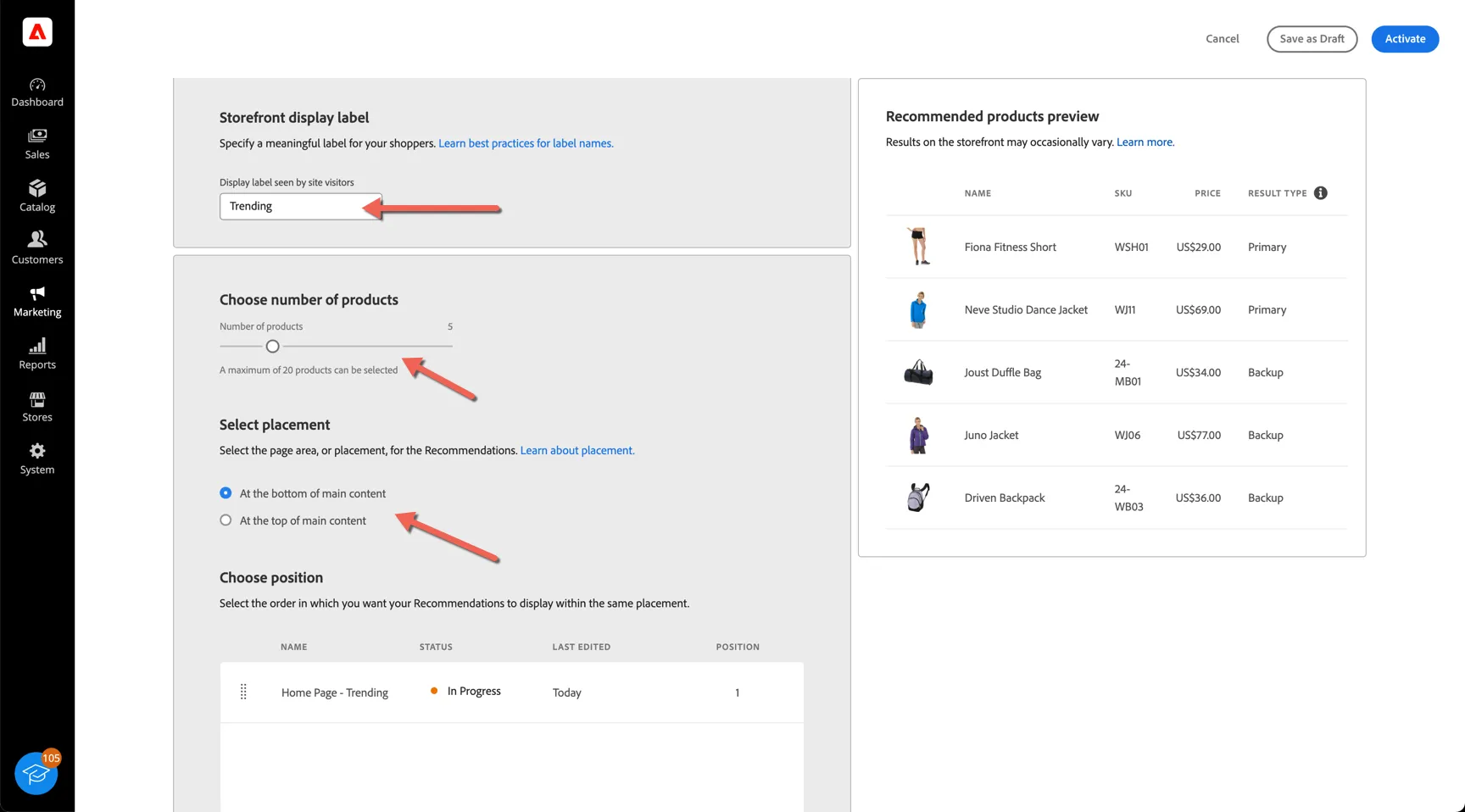Open the Customers sidebar icon

37,239
